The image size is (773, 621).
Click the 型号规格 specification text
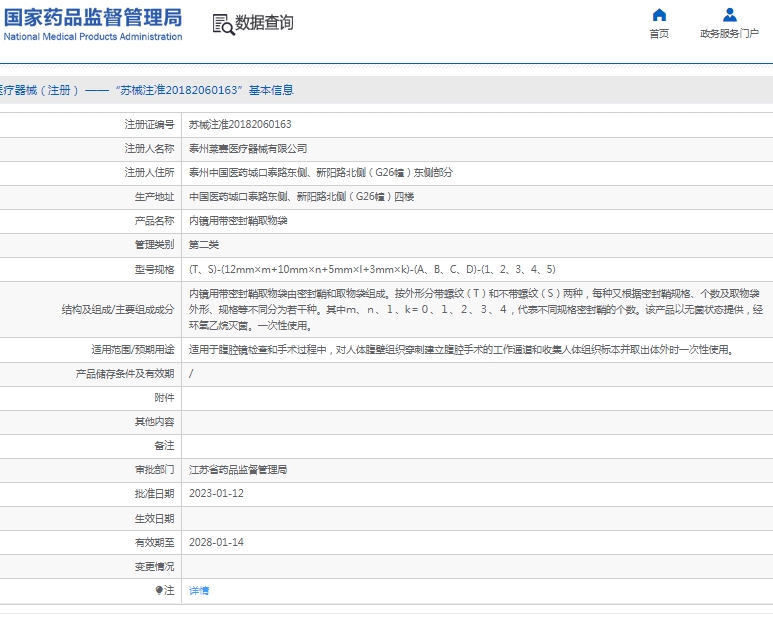pos(372,270)
